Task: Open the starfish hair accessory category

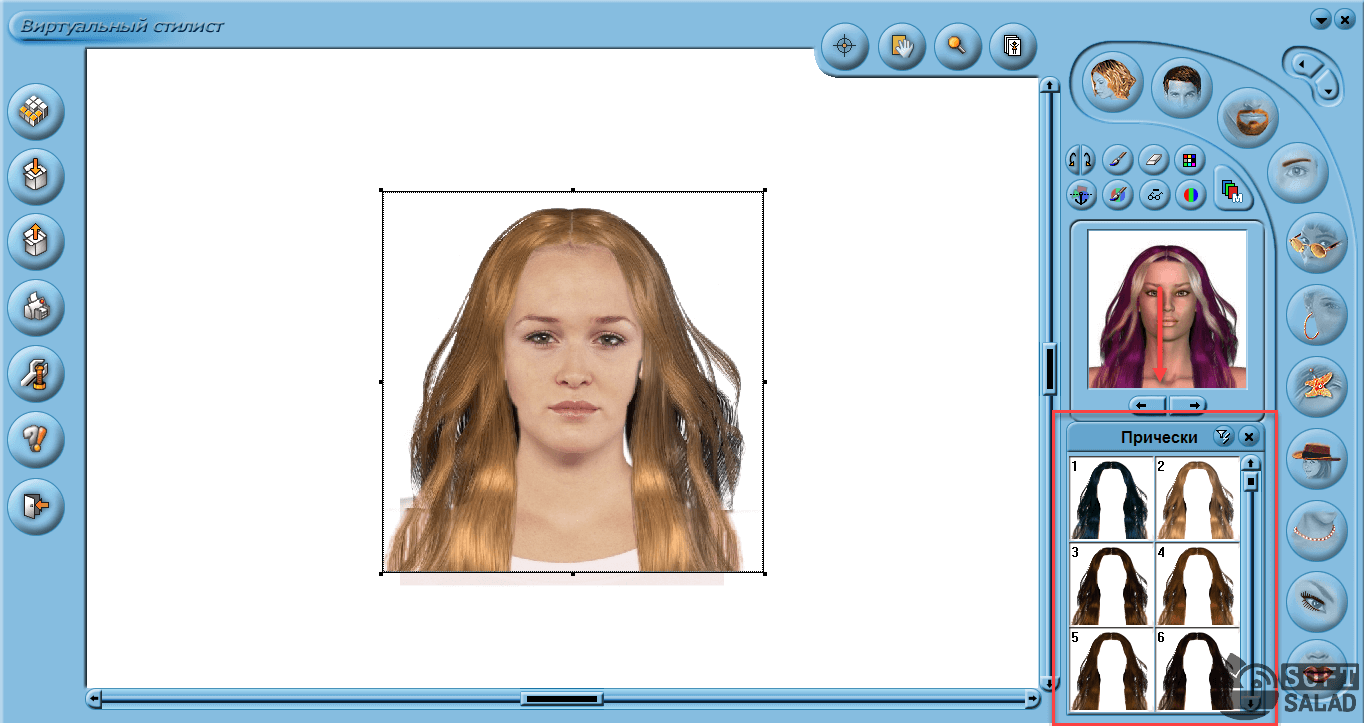Action: 1316,388
